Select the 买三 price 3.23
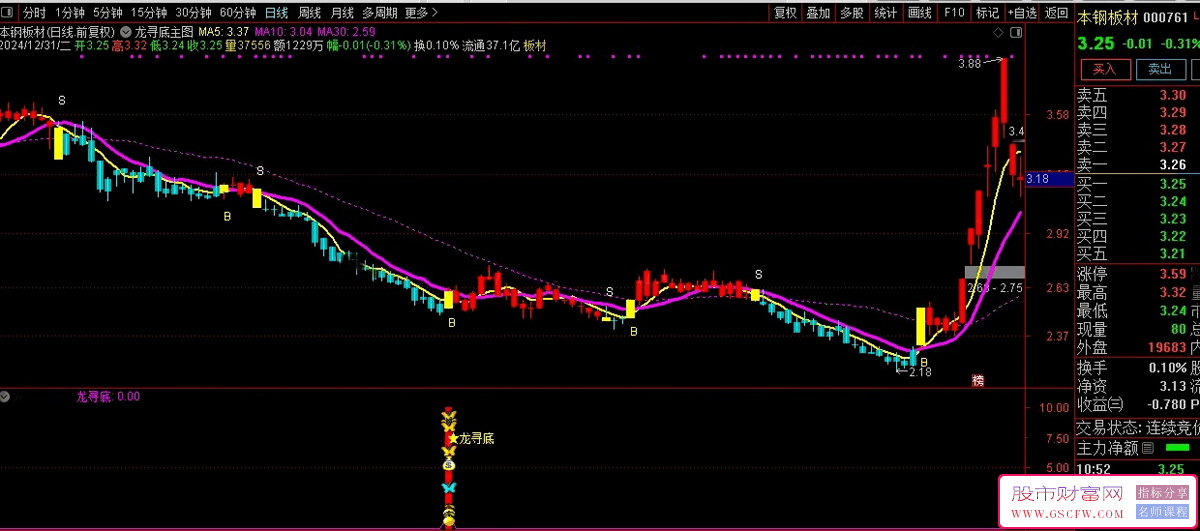The image size is (1200, 531). coord(1172,218)
